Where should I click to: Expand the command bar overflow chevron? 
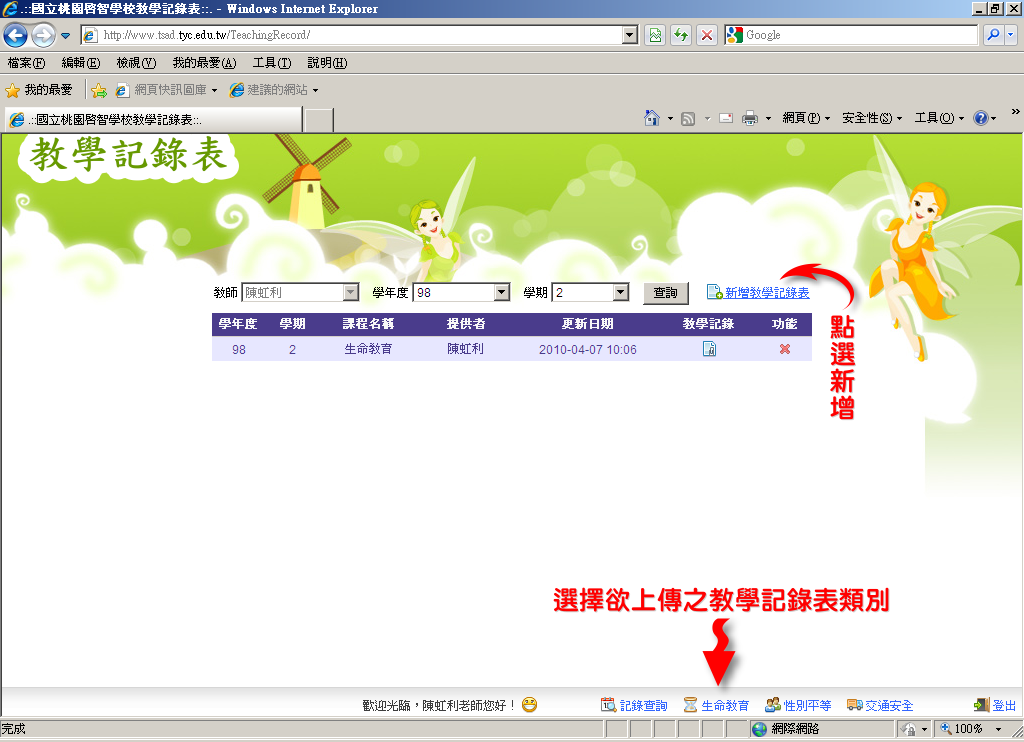tap(1016, 112)
